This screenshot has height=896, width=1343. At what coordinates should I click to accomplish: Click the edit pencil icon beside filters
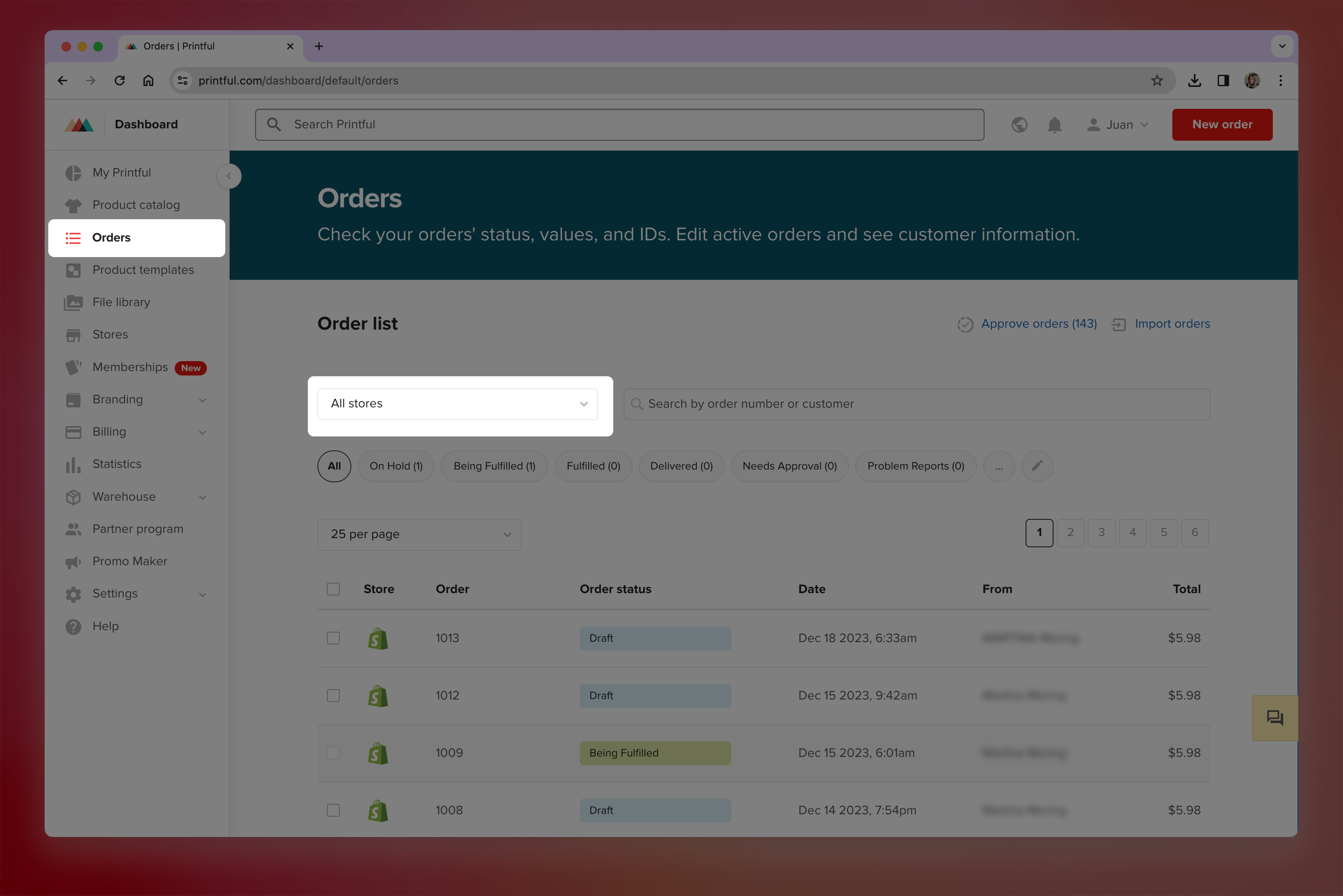[x=1036, y=466]
